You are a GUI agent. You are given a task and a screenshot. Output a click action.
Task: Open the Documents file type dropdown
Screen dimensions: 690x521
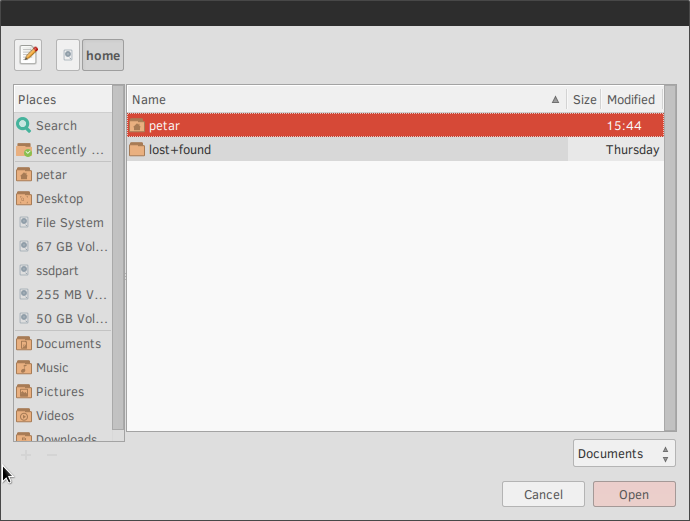pyautogui.click(x=624, y=454)
